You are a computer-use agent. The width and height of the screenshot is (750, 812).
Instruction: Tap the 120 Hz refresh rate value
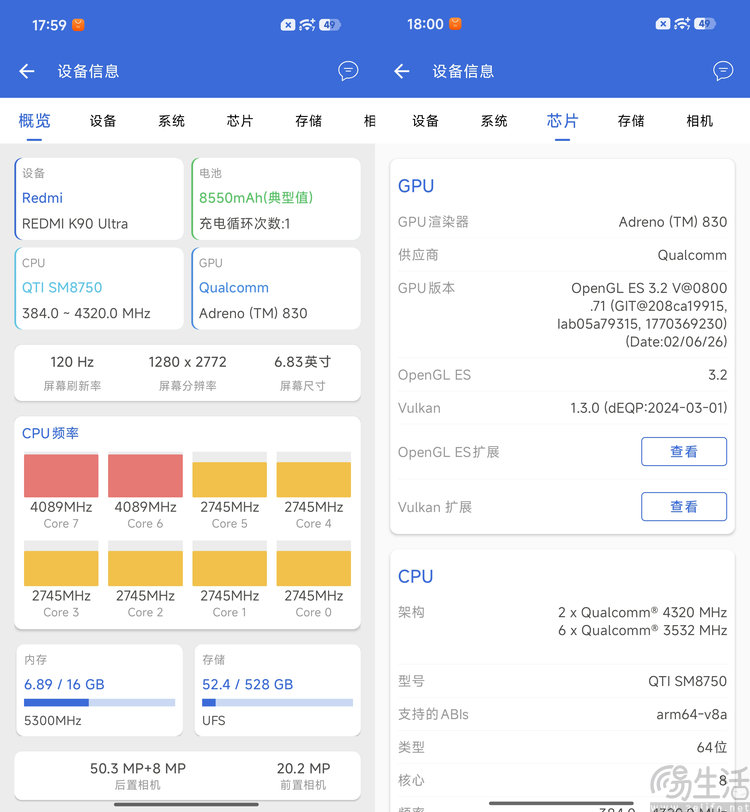(72, 362)
